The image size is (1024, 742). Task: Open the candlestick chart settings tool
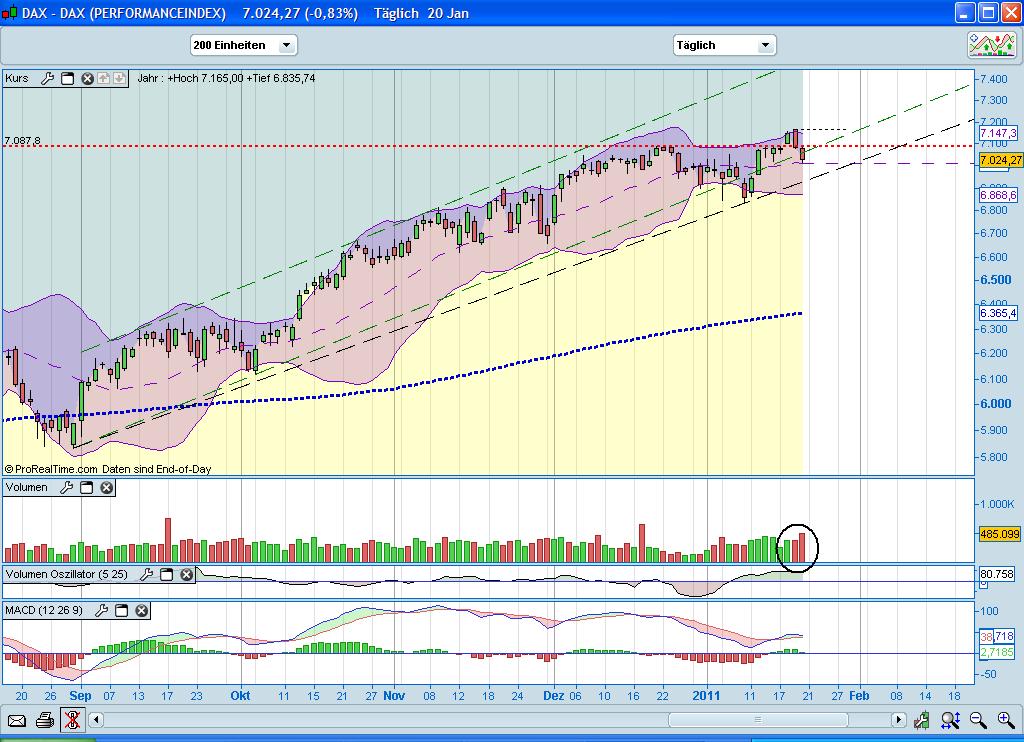click(922, 720)
